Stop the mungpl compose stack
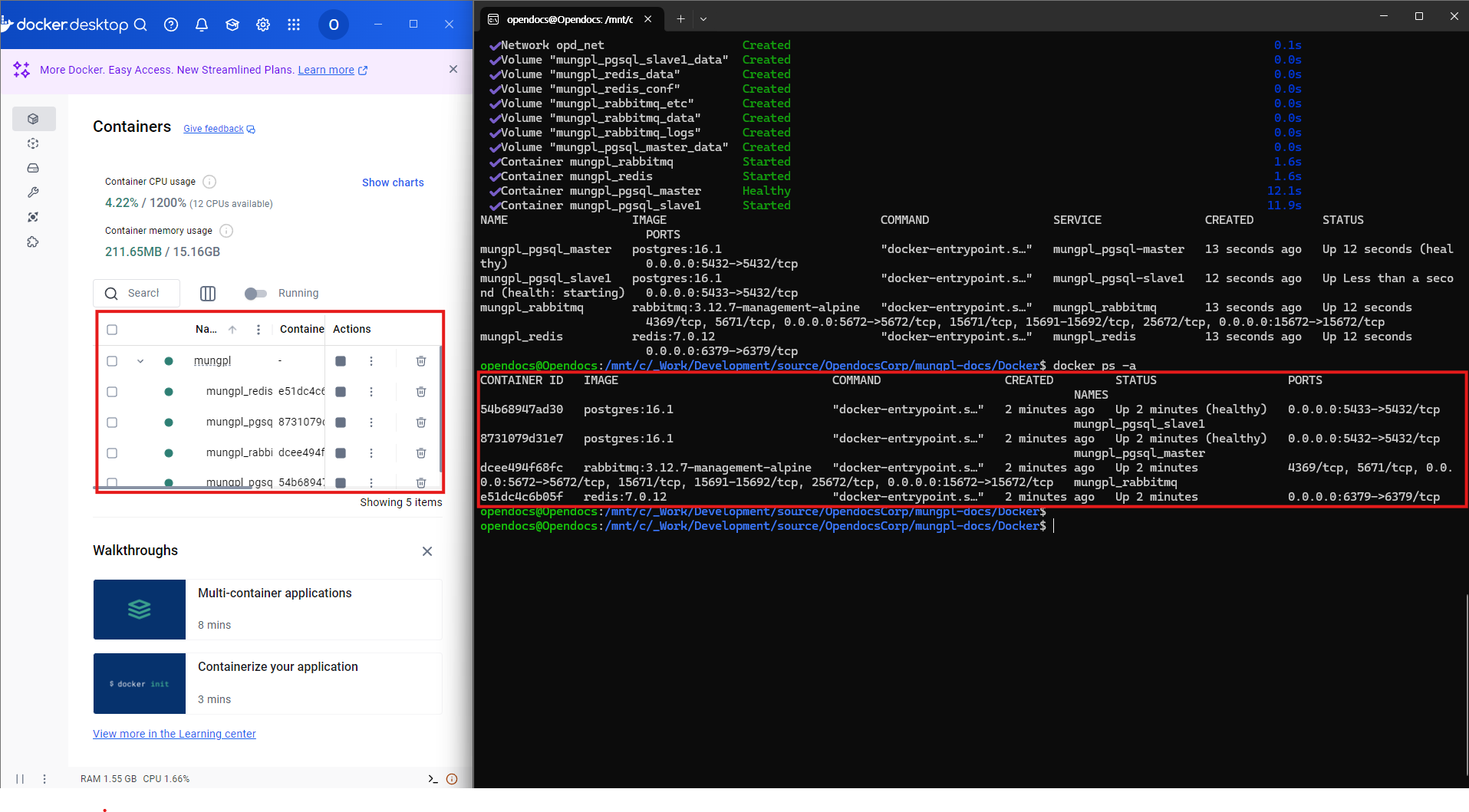1469x812 pixels. click(341, 361)
